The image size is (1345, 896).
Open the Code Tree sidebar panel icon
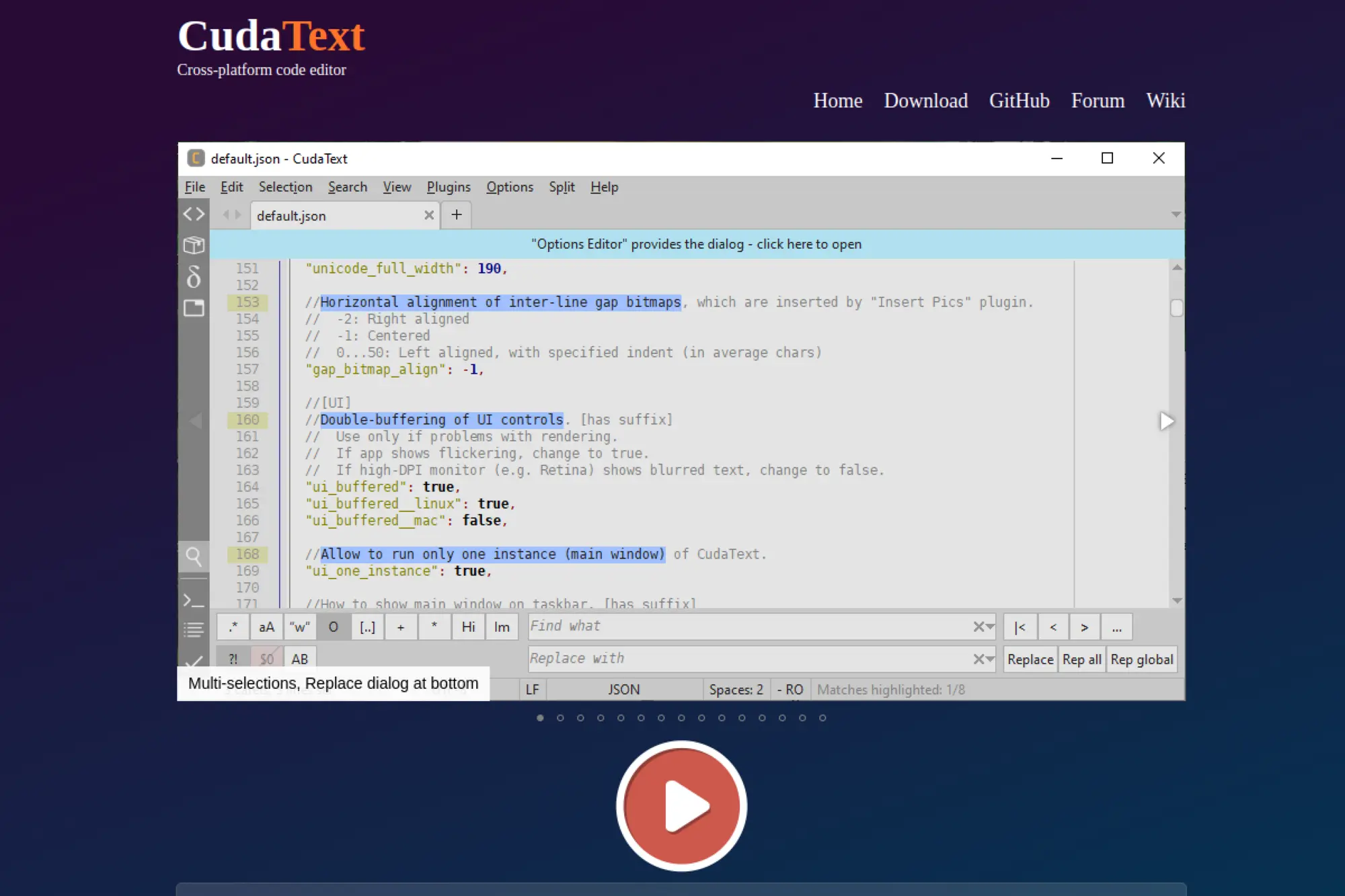tap(194, 214)
